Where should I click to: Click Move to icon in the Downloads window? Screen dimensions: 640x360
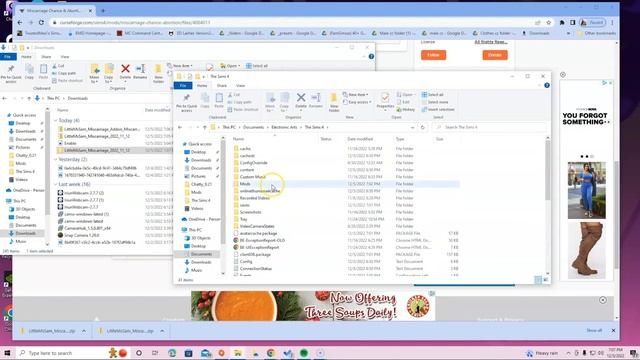[x=95, y=73]
